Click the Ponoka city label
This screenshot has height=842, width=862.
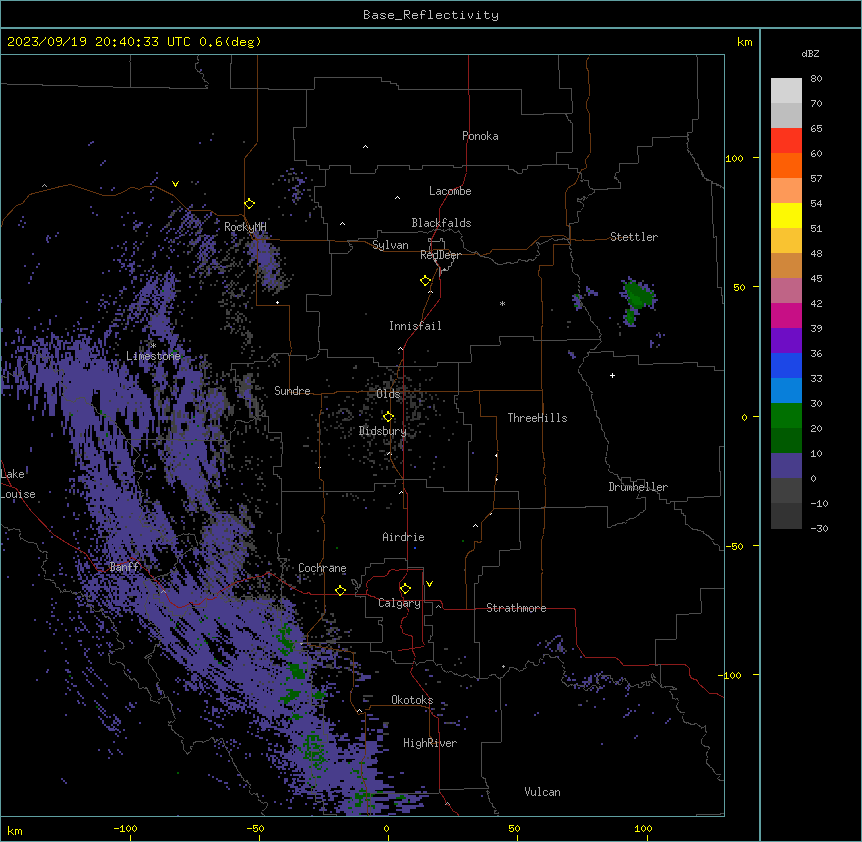tap(480, 136)
